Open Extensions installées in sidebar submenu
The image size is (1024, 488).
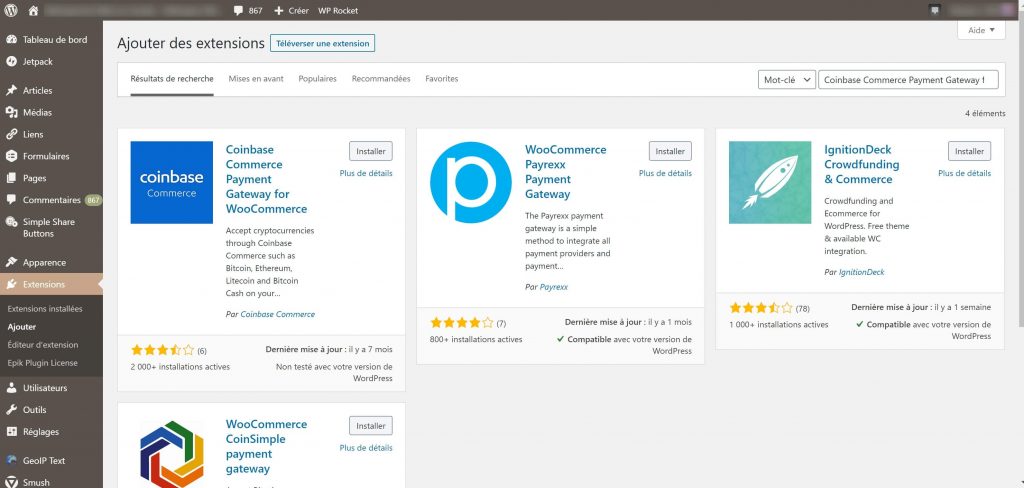click(x=44, y=309)
